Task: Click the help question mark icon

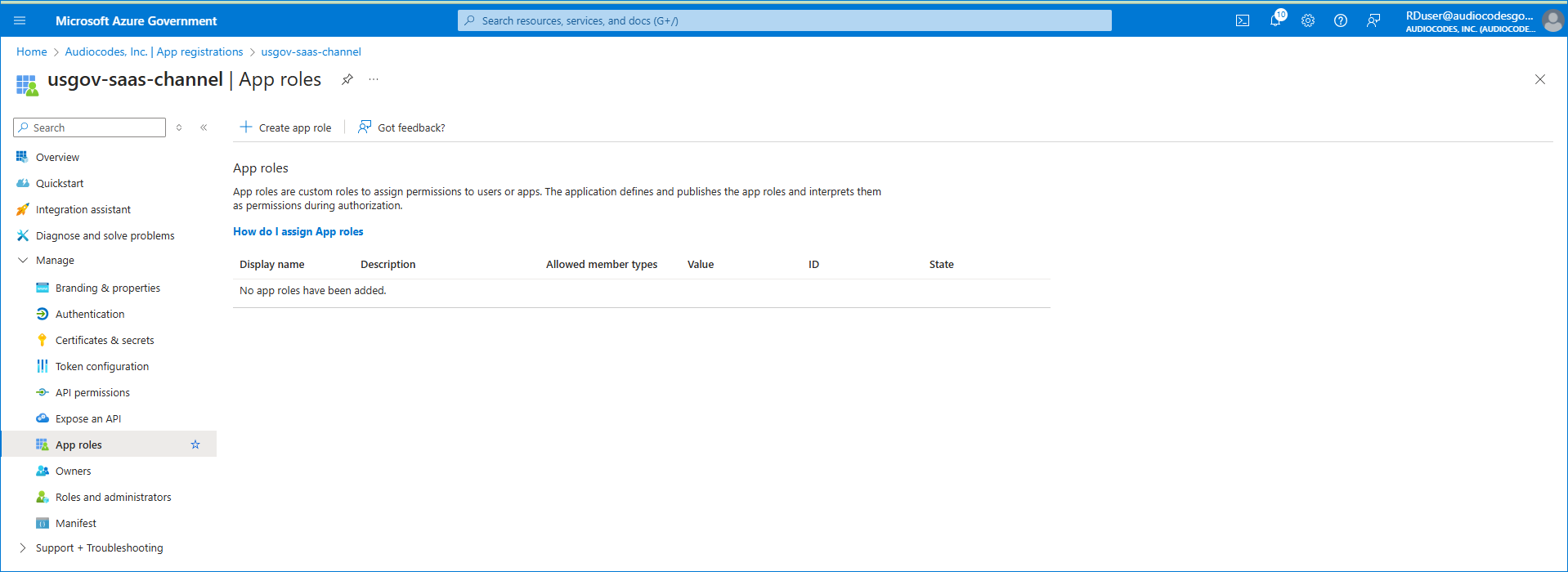Action: click(x=1341, y=21)
